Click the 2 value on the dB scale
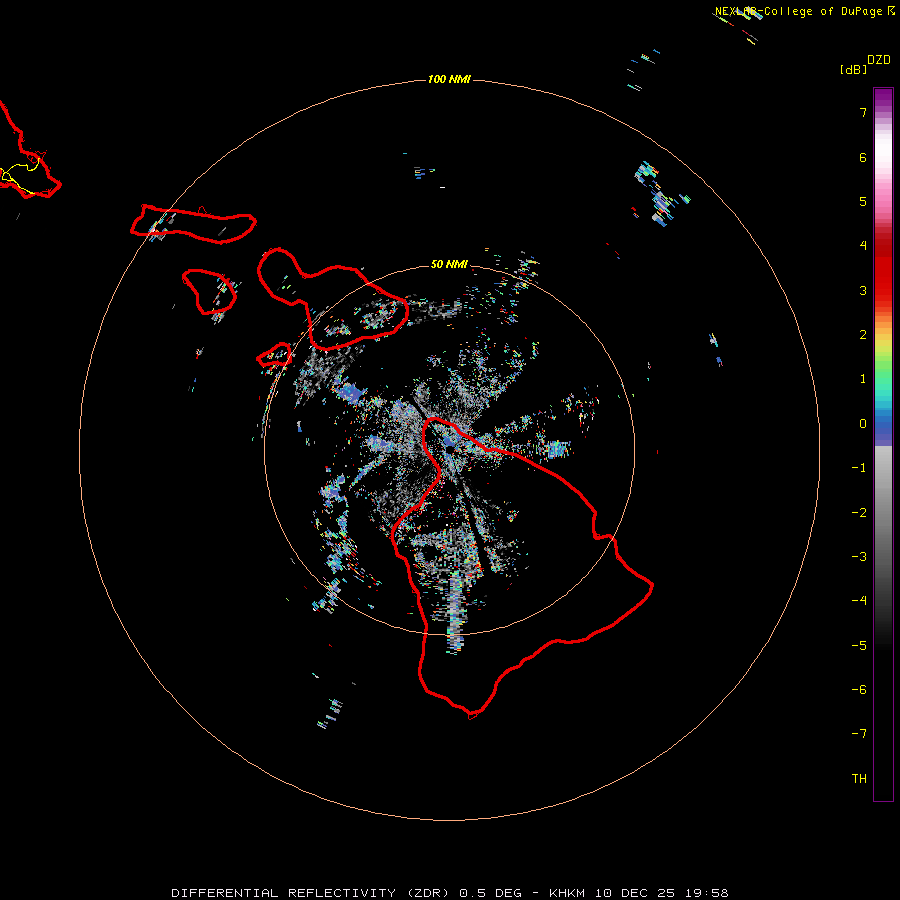Image resolution: width=900 pixels, height=900 pixels. [863, 335]
